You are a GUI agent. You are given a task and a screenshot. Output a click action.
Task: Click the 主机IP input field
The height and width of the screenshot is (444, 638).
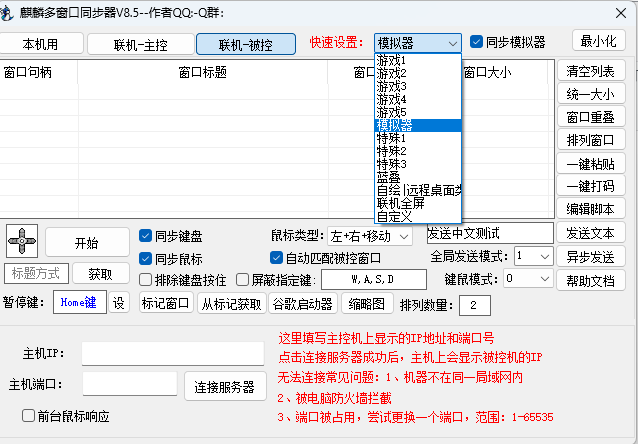tap(172, 354)
